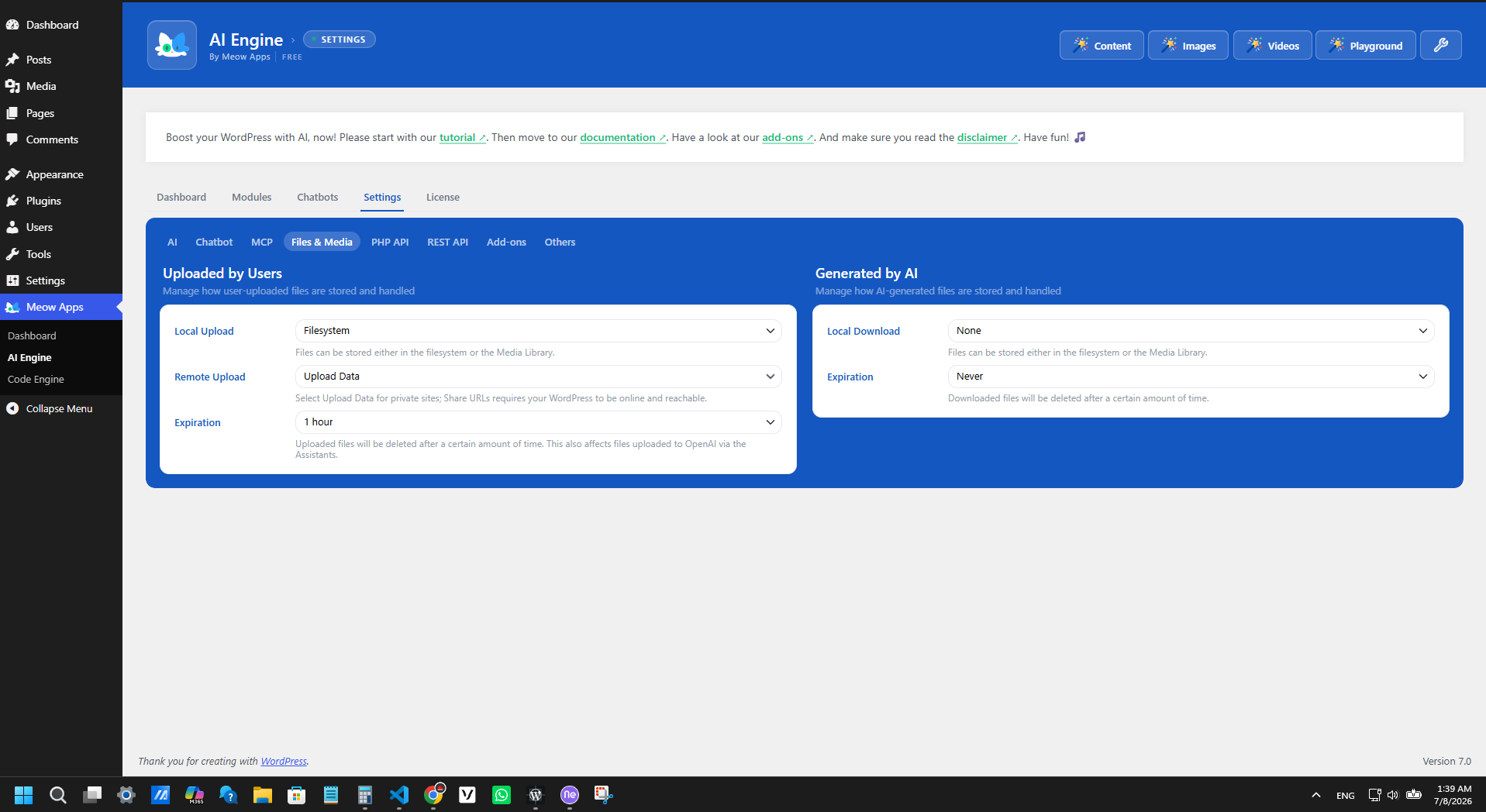Read the disclaimer link

point(987,138)
